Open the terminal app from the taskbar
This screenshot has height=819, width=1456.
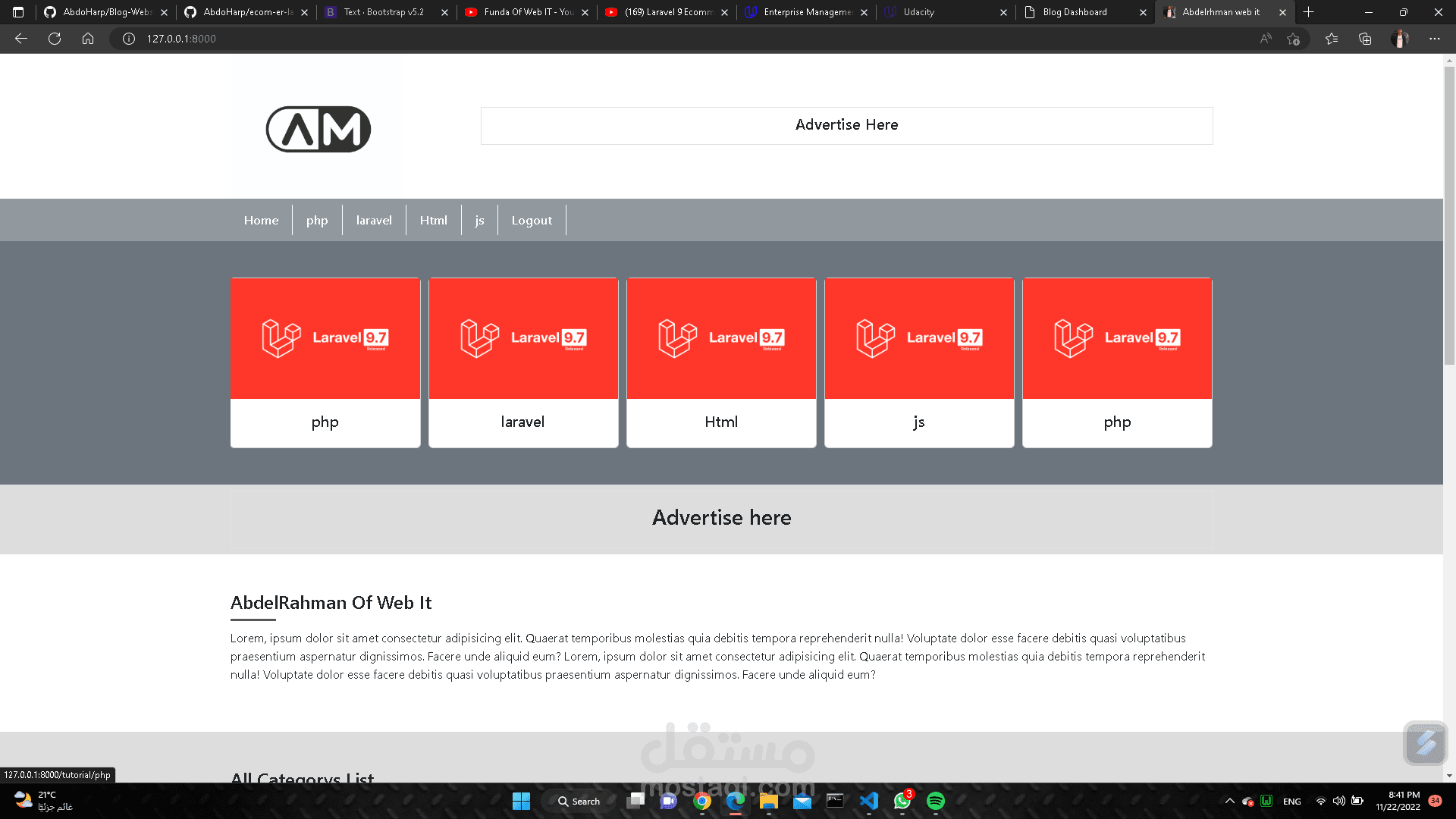point(836,801)
